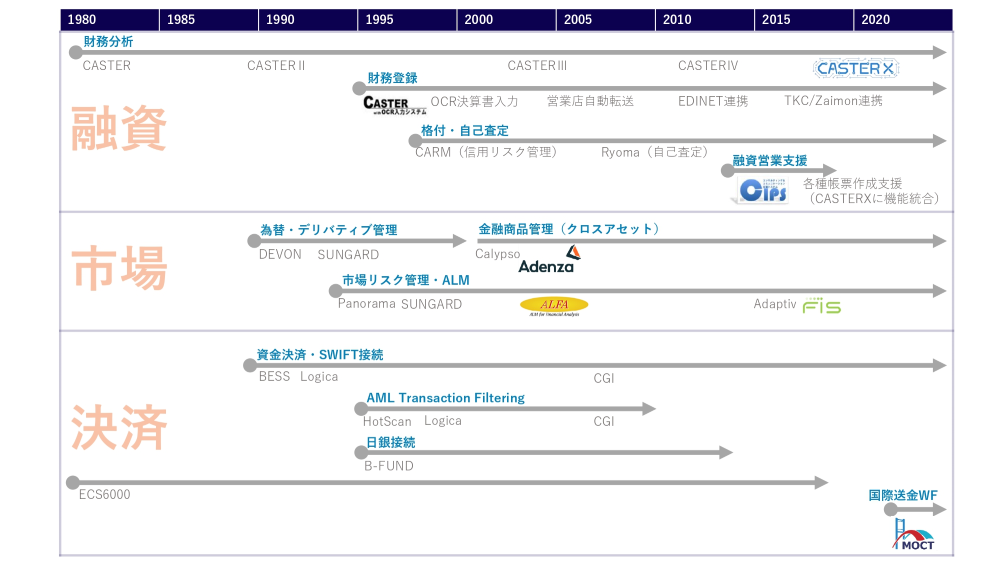Select the 1995 timeline header

tap(407, 20)
